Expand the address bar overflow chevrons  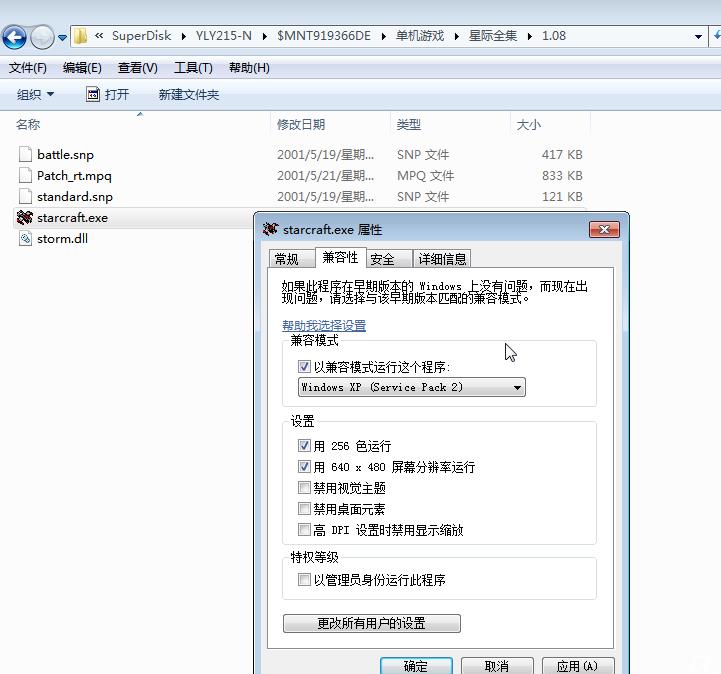(99, 35)
